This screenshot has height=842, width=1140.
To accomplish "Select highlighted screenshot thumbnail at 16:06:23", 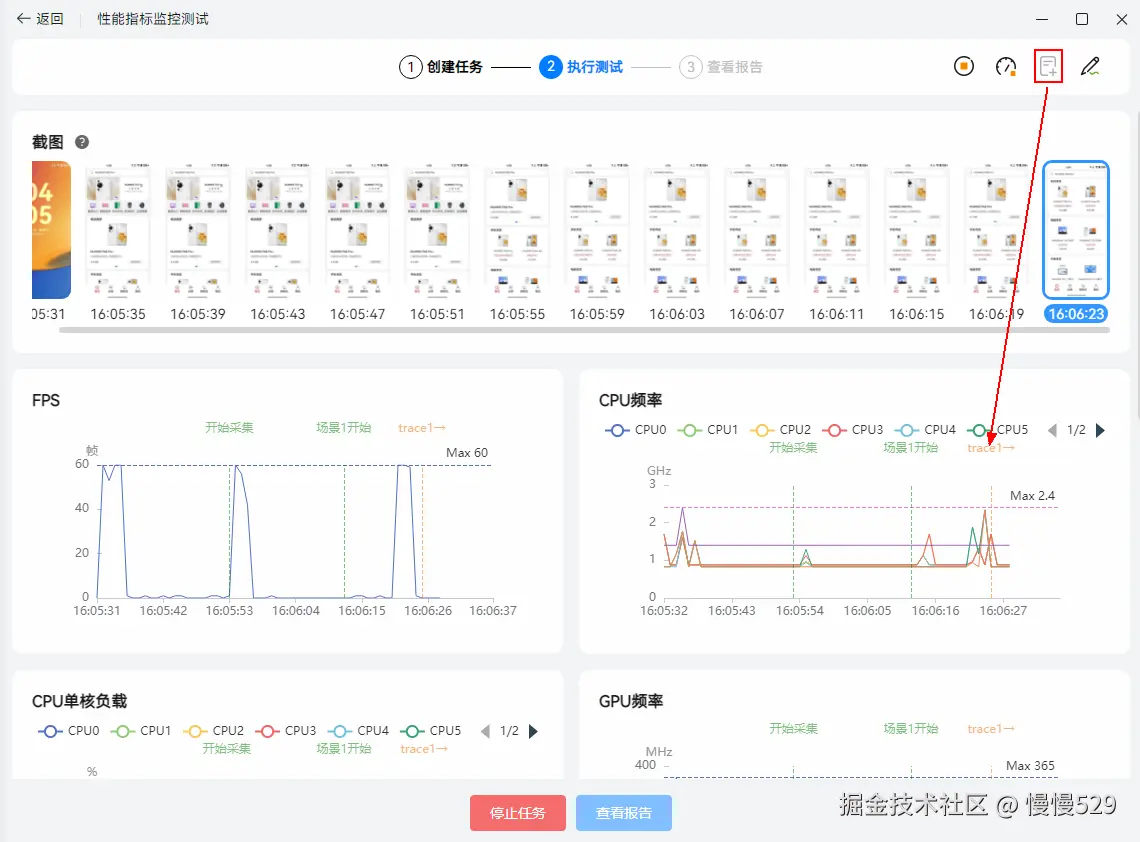I will click(1076, 230).
